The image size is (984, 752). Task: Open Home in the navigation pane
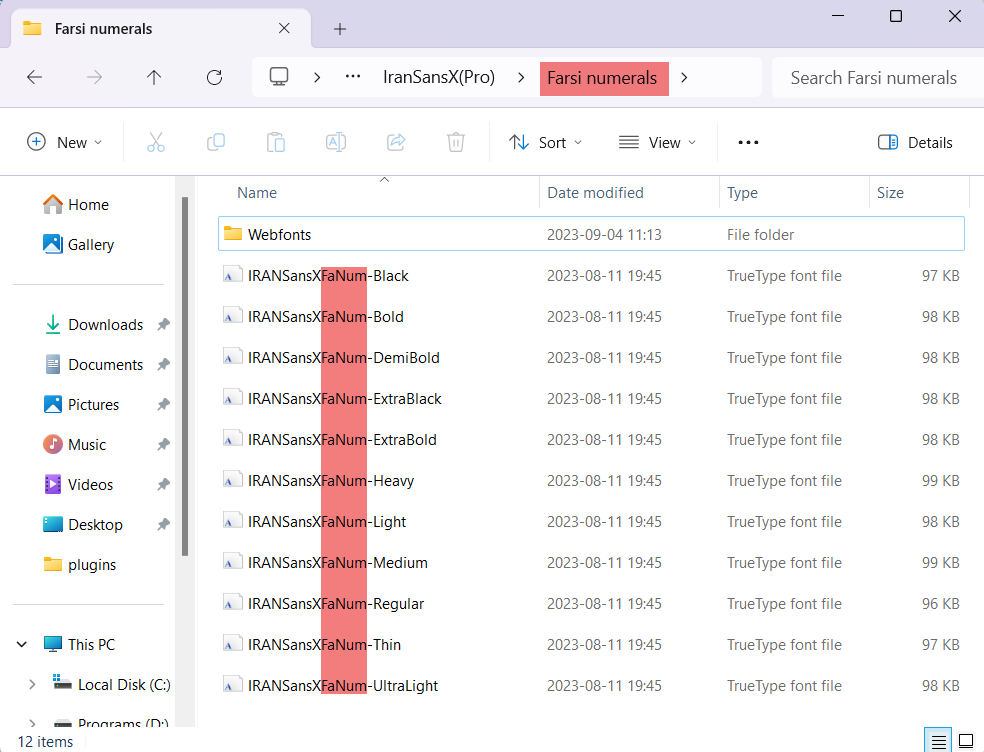[76, 205]
